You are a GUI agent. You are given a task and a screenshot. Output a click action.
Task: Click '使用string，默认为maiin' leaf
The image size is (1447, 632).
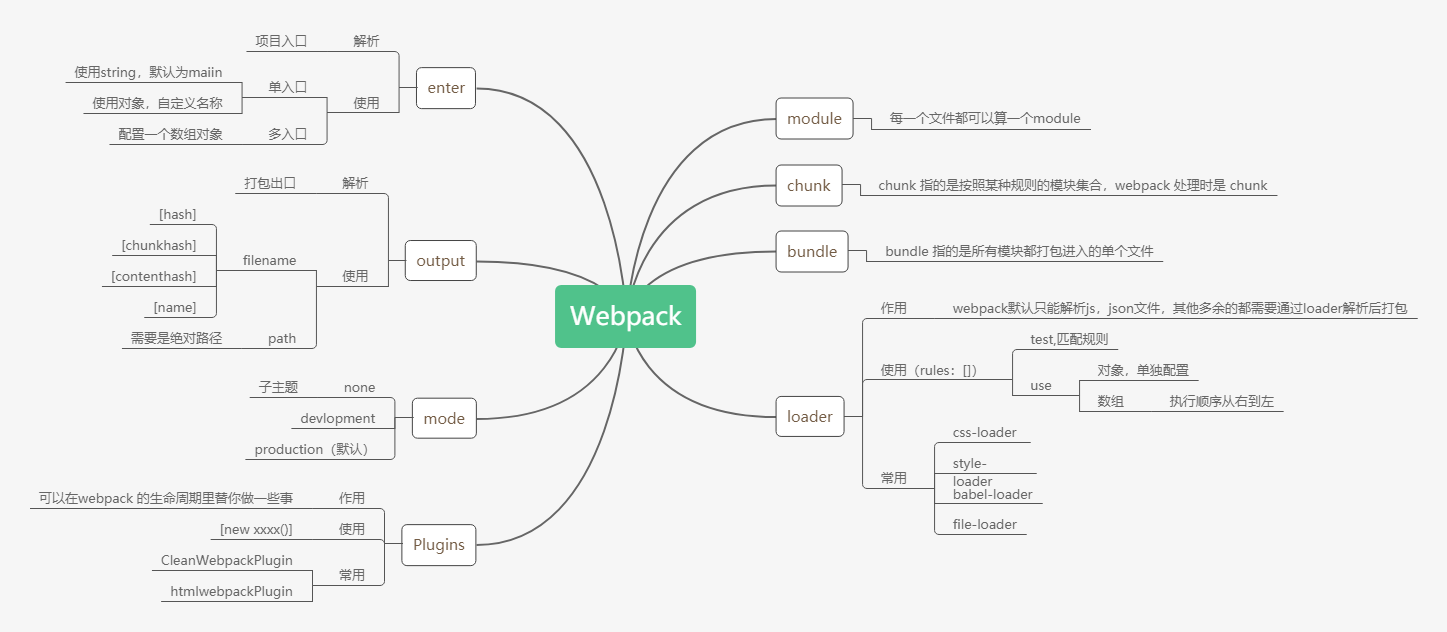click(148, 72)
